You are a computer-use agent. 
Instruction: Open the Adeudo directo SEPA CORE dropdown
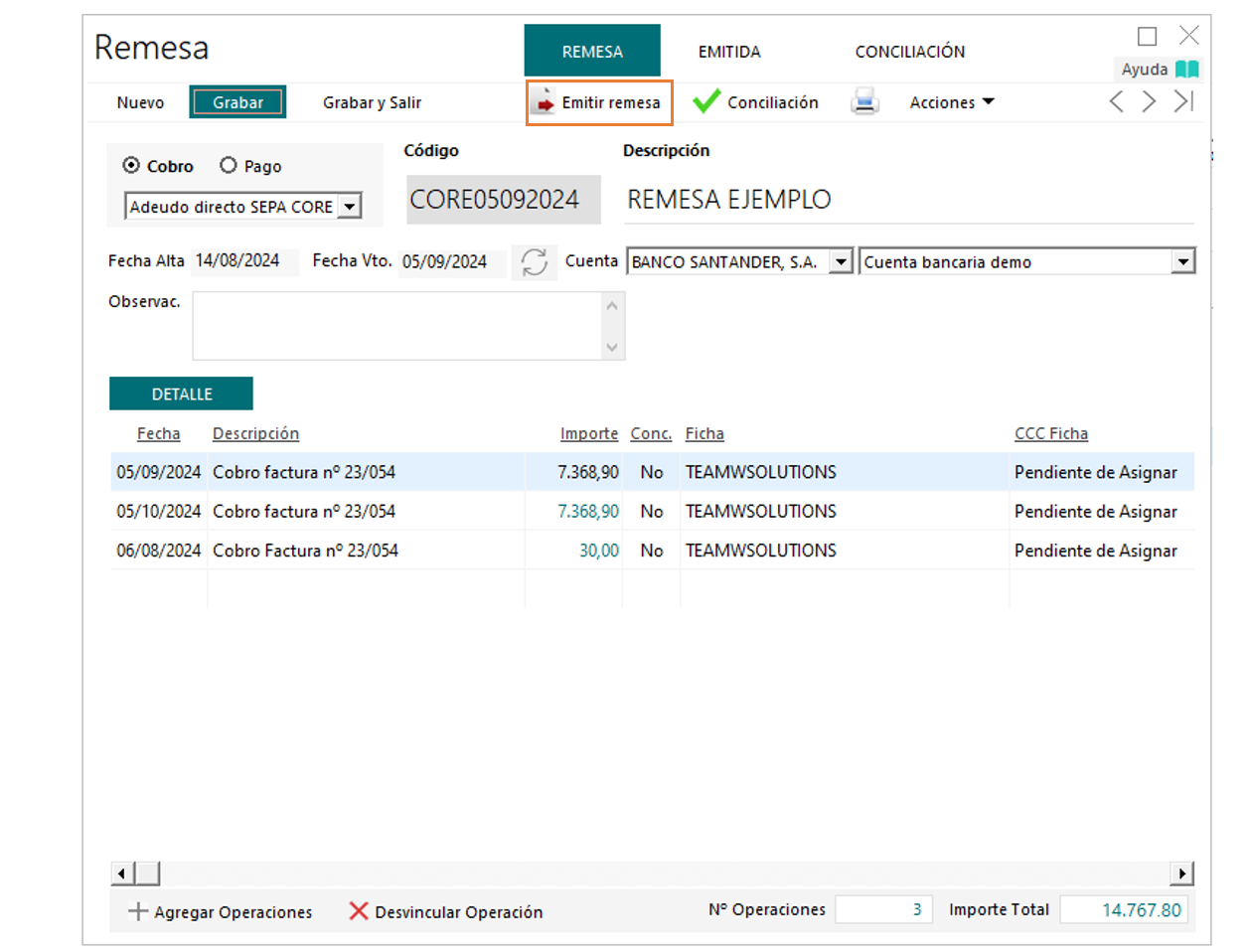point(350,207)
